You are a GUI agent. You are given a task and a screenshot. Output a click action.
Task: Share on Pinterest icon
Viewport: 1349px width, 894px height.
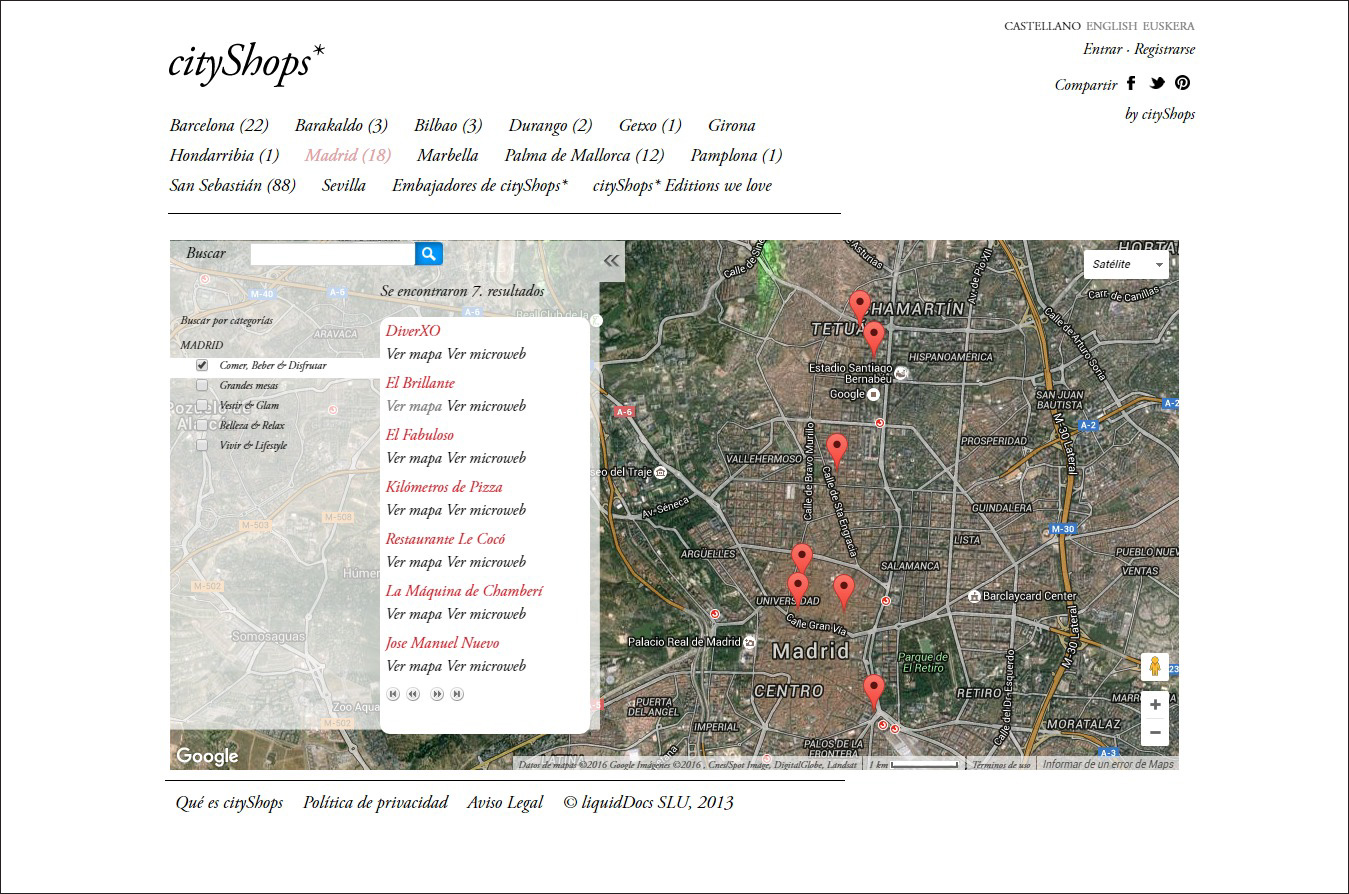click(1182, 83)
